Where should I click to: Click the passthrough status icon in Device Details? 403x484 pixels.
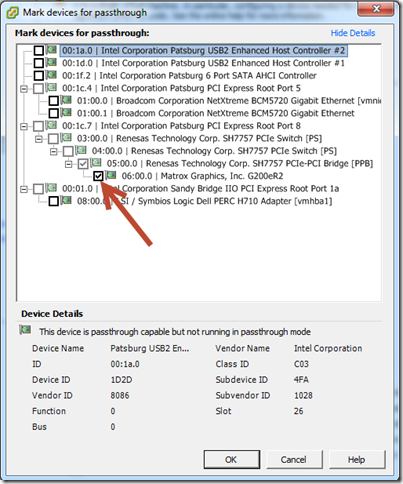pyautogui.click(x=25, y=331)
